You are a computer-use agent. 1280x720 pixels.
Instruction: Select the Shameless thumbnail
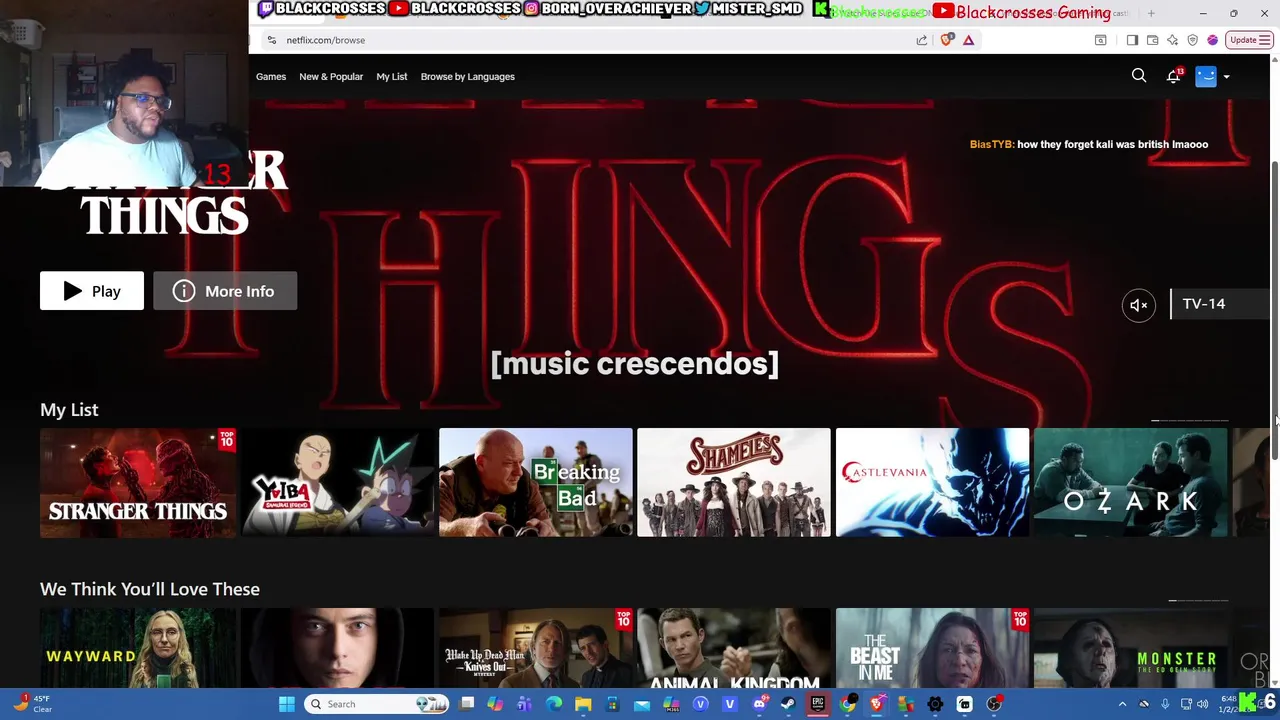pos(734,483)
